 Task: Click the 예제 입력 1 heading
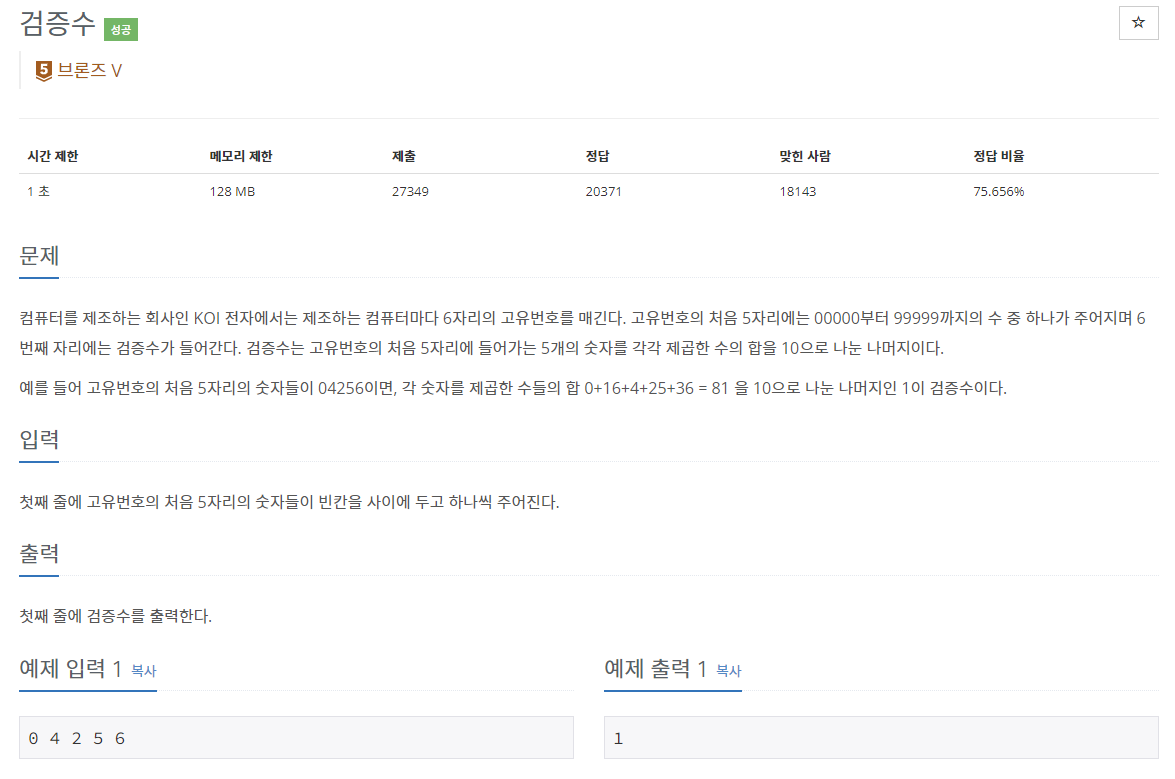pyautogui.click(x=70, y=668)
